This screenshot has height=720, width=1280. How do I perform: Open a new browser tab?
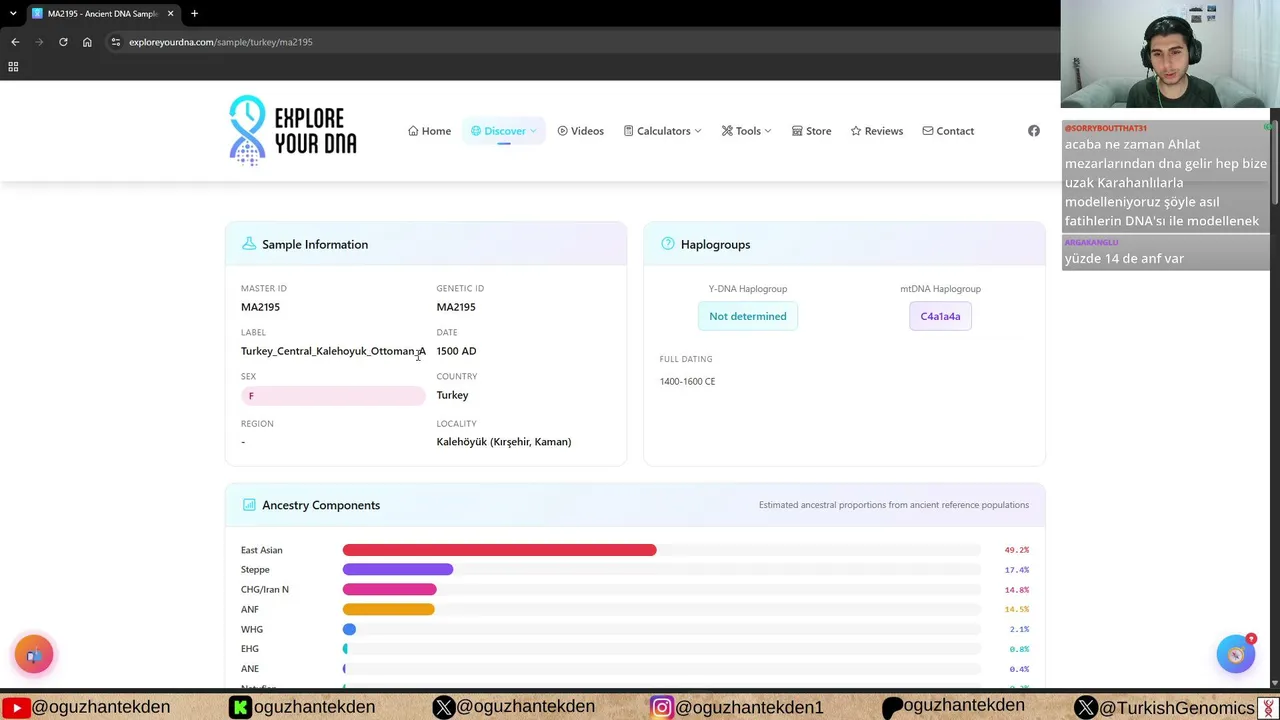(194, 13)
